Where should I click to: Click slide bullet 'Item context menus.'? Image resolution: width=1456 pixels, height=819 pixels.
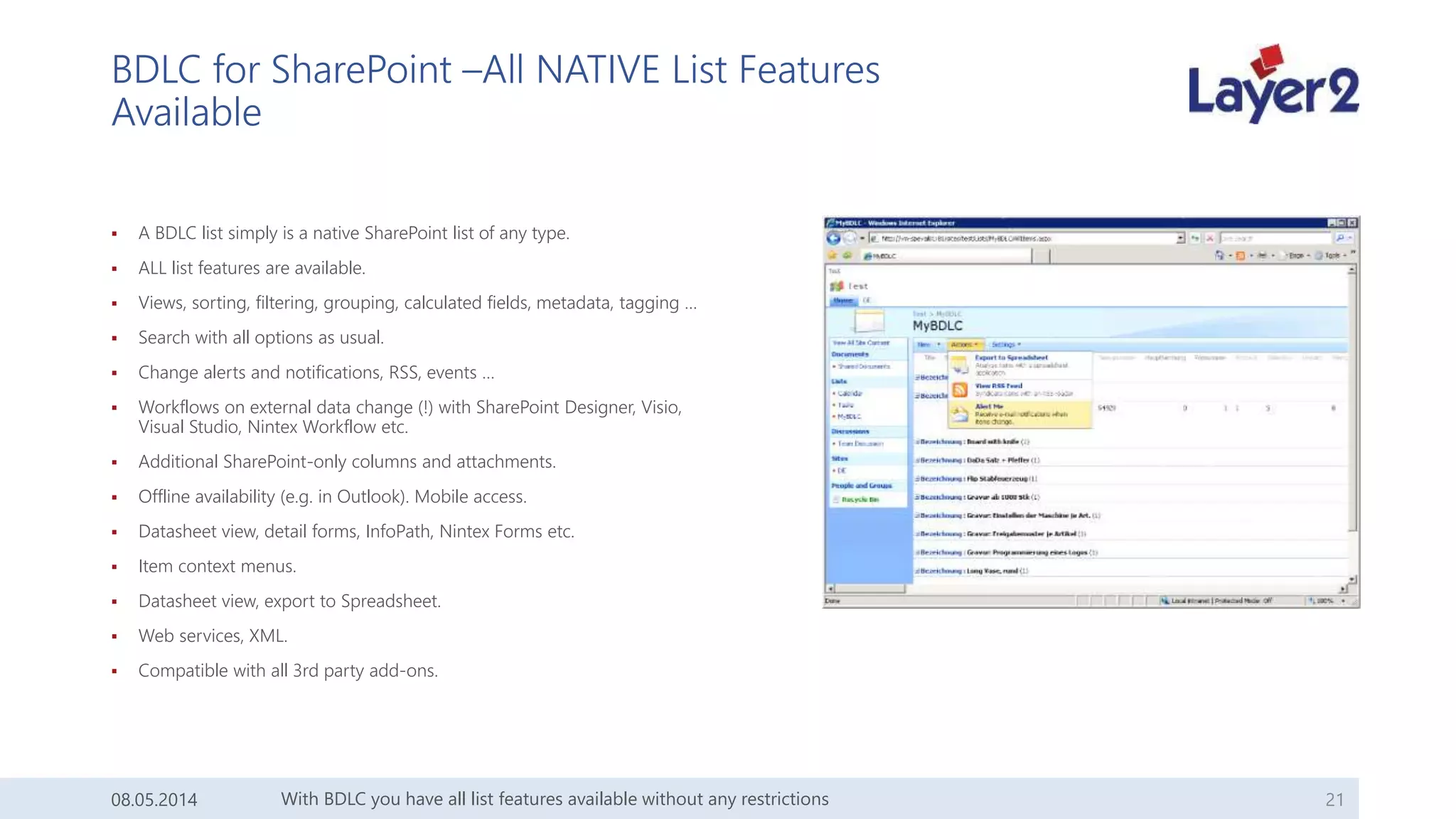(217, 566)
